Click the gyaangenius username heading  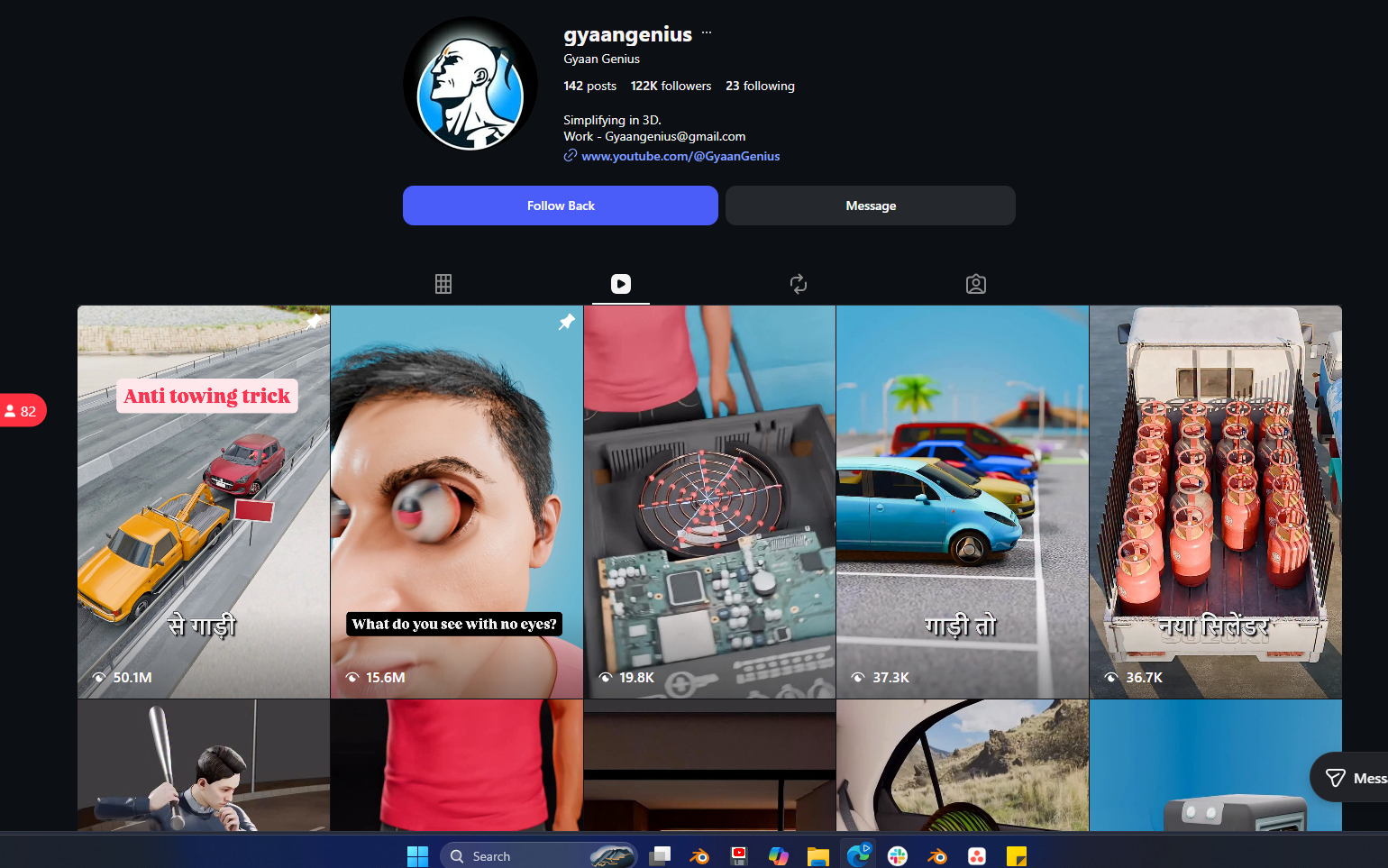628,34
